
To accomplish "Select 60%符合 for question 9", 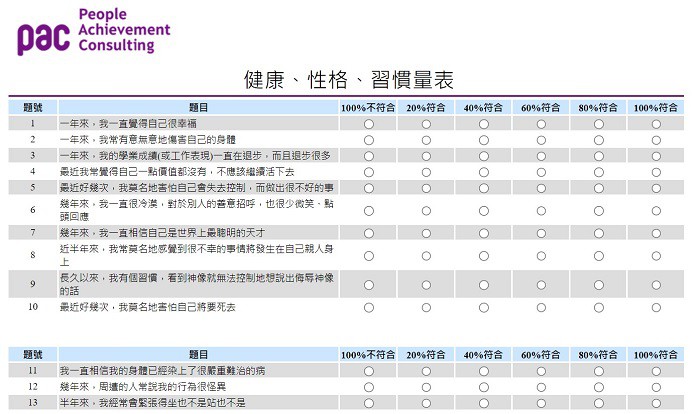I will click(x=541, y=284).
